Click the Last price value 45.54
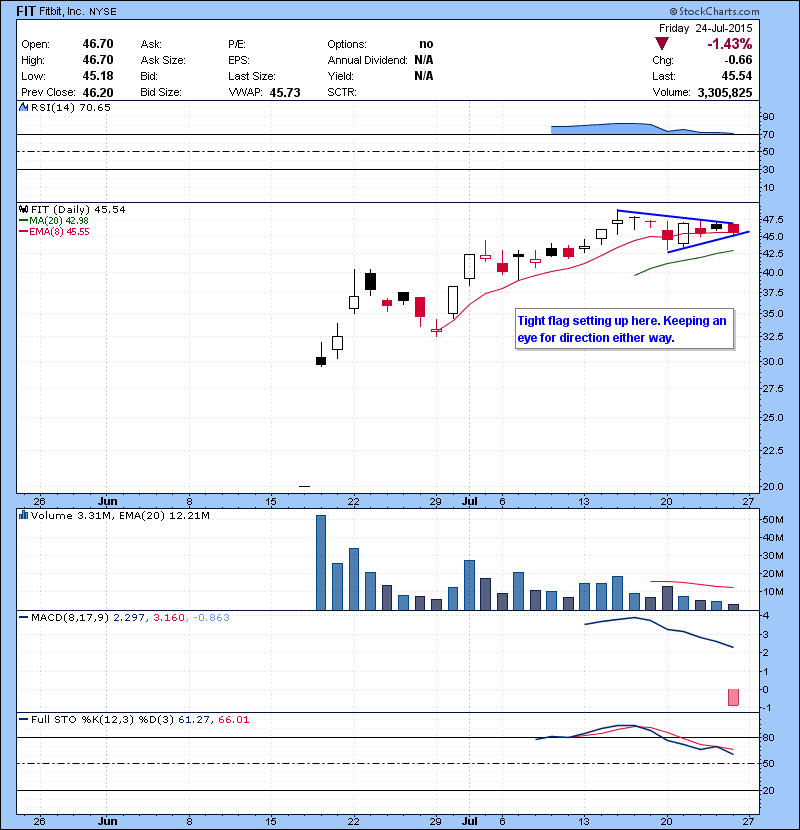The height and width of the screenshot is (830, 800). 737,76
